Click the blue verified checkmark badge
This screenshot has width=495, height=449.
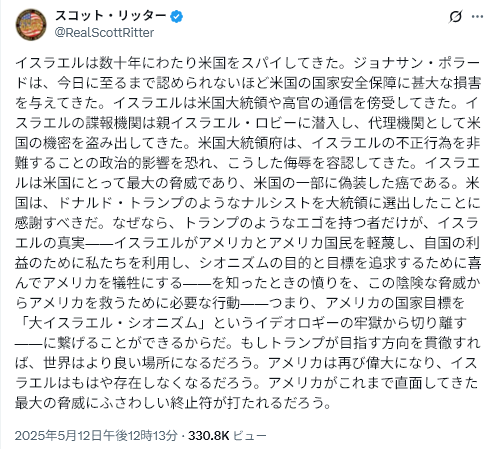pyautogui.click(x=177, y=16)
